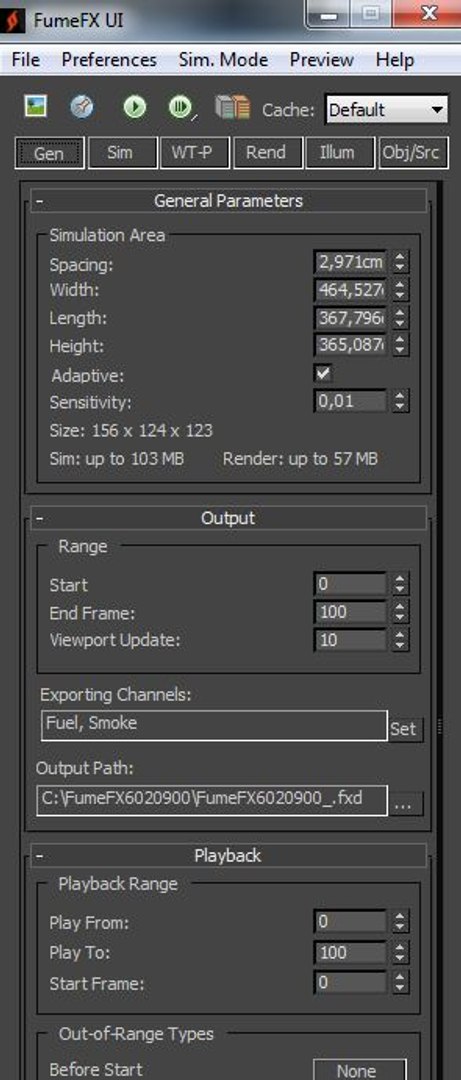This screenshot has height=1080, width=461.
Task: Click the Width value field
Action: [x=351, y=290]
